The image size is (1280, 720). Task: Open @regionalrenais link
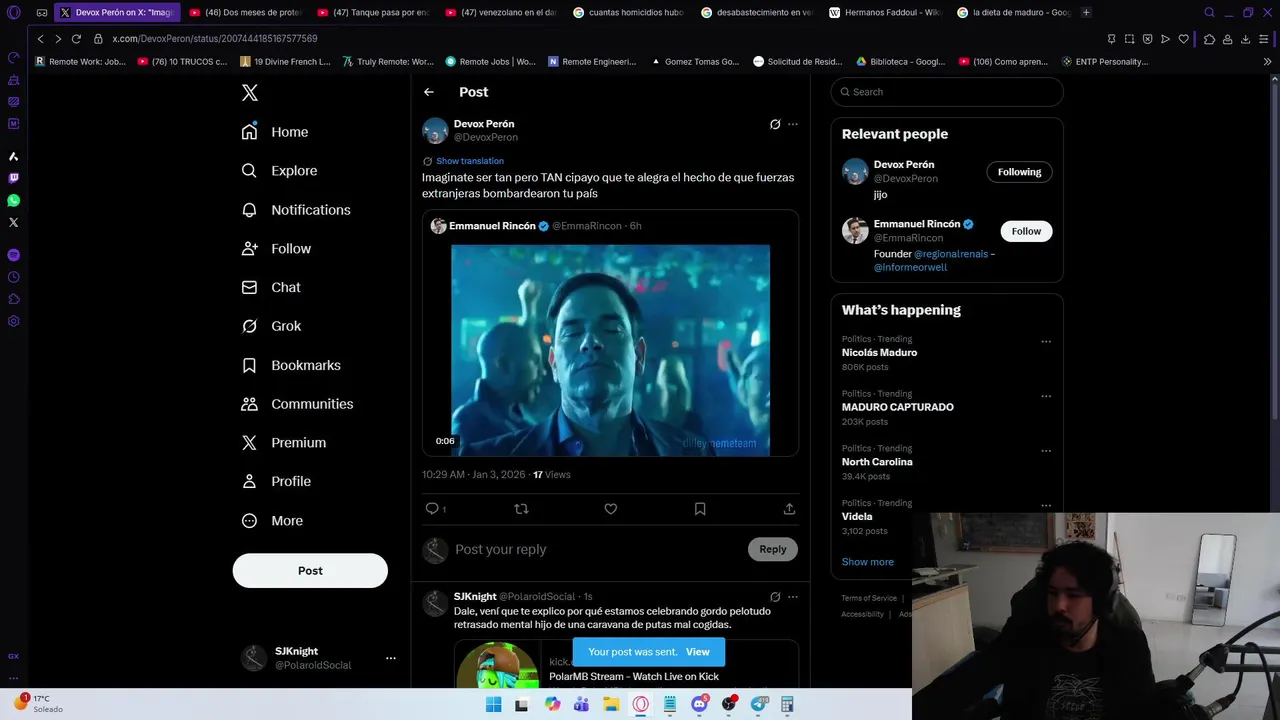951,254
